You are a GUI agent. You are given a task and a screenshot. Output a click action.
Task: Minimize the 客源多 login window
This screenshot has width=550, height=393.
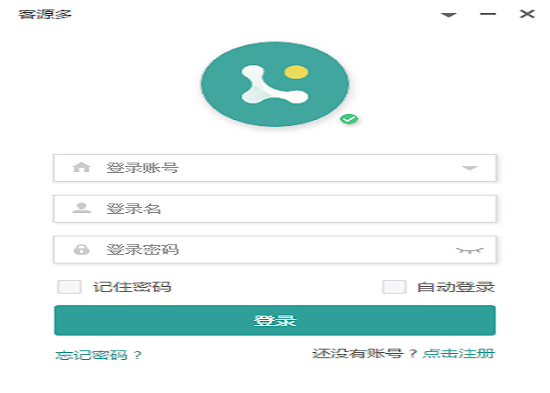(488, 14)
